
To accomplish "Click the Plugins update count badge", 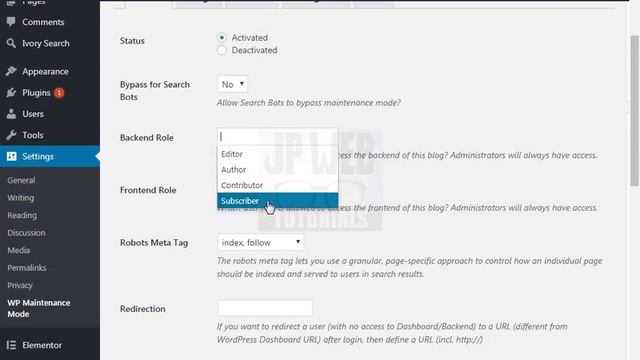I will click(x=59, y=93).
